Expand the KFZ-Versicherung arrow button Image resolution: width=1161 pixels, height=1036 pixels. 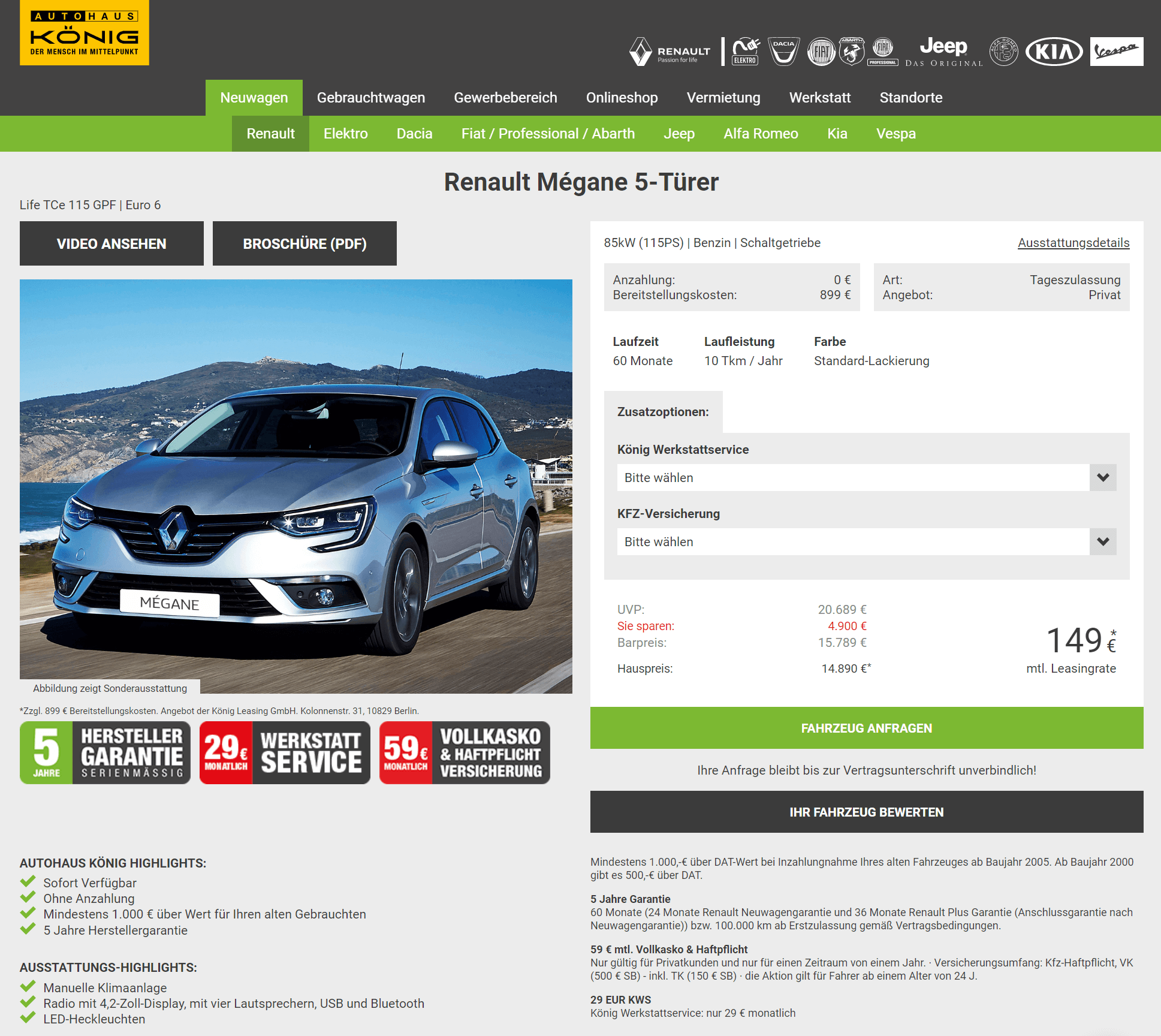coord(1103,542)
